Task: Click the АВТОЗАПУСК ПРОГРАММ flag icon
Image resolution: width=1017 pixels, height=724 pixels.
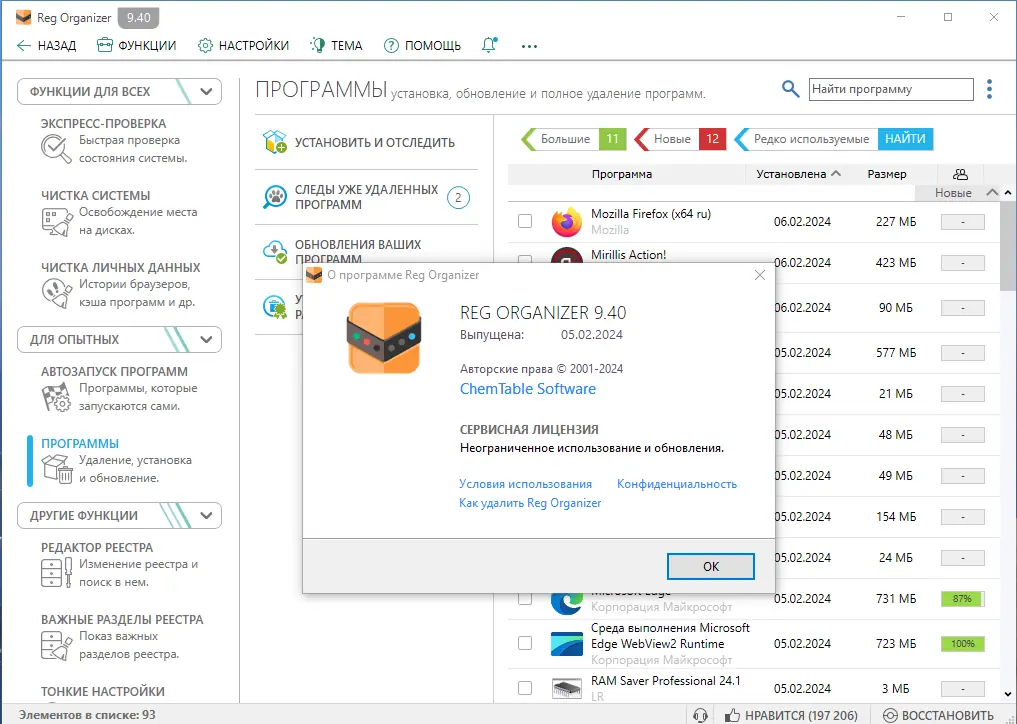Action: (x=56, y=397)
